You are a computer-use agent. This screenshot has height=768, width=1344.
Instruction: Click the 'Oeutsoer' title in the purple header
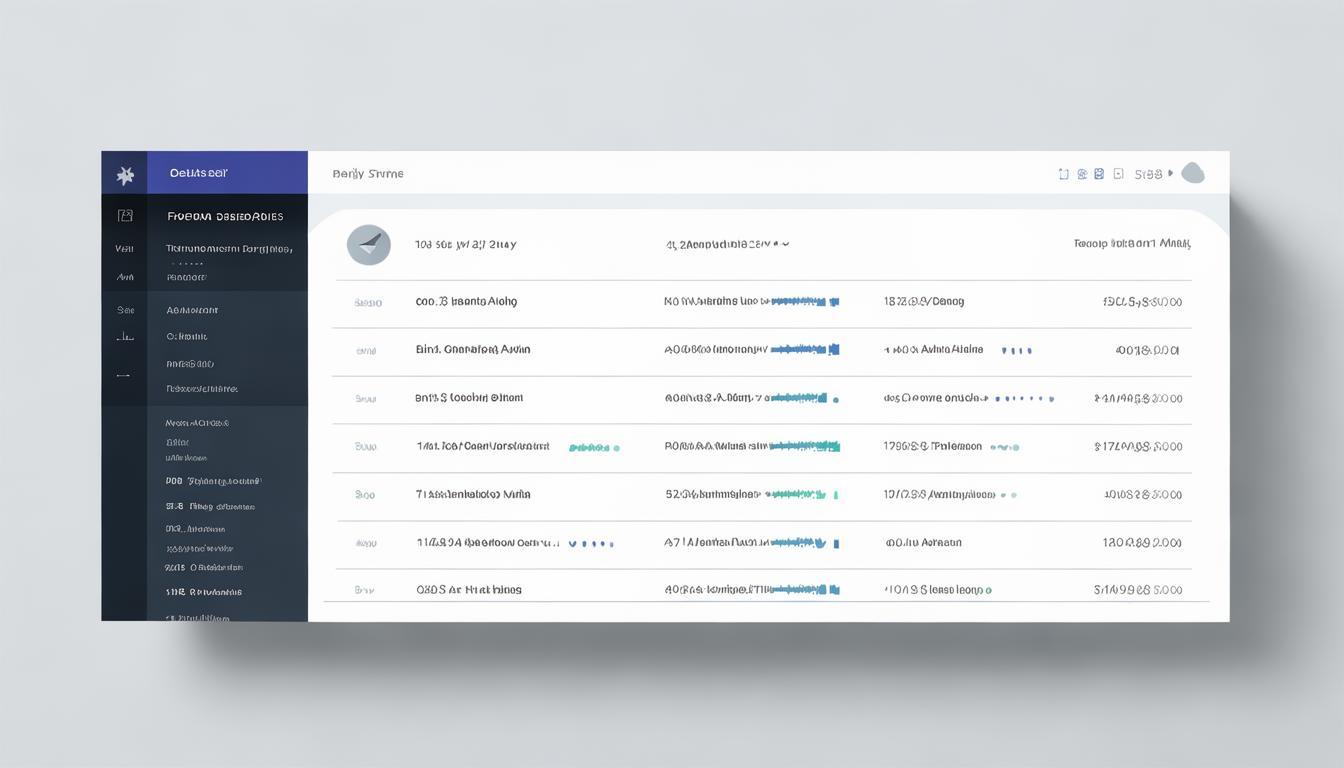198,173
